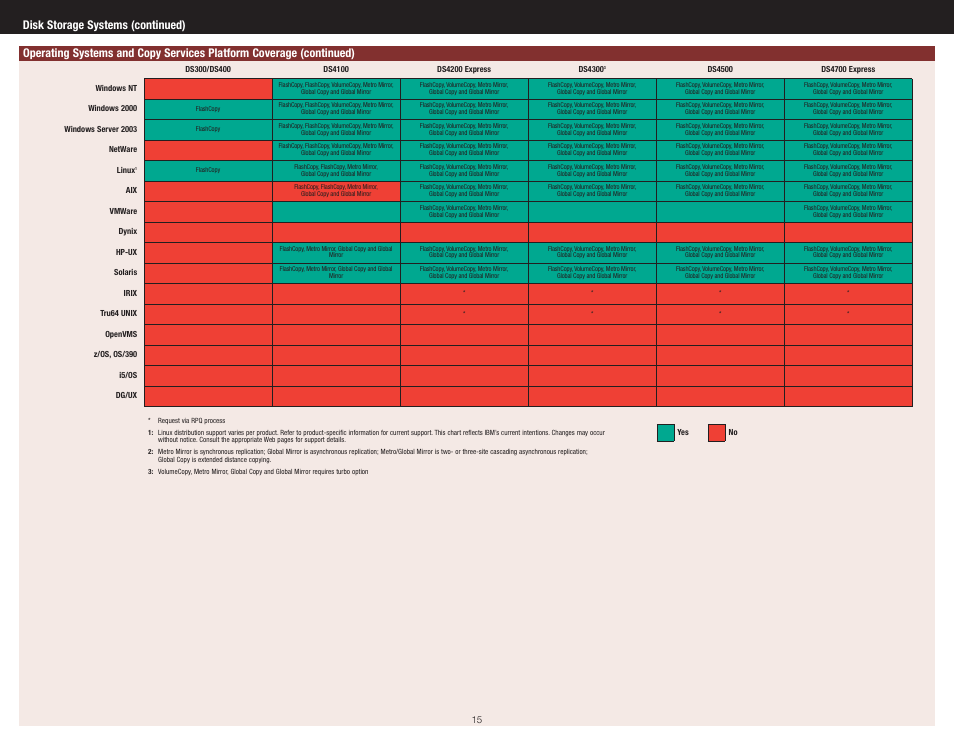The height and width of the screenshot is (738, 954).
Task: Click the AIX row label
Action: (131, 190)
